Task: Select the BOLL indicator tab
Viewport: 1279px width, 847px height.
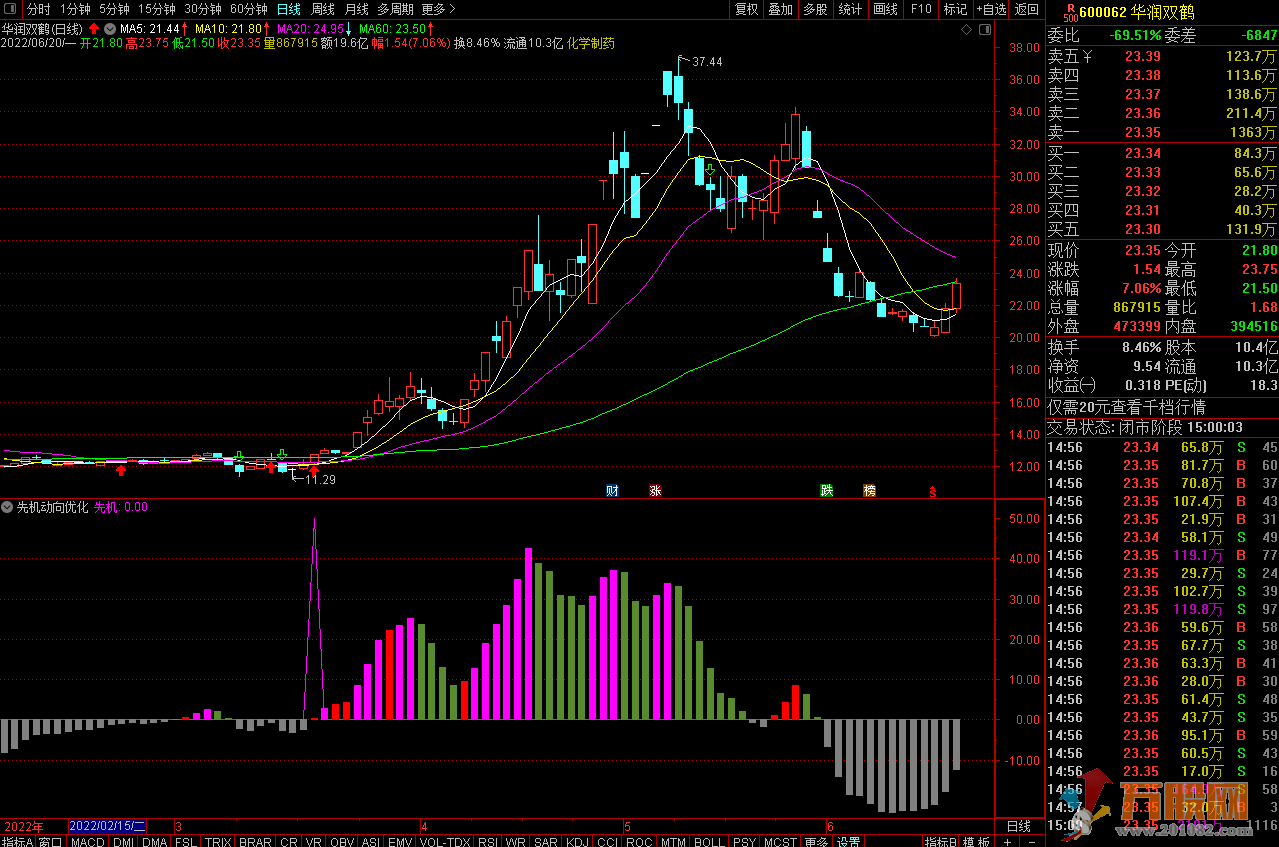Action: 709,841
